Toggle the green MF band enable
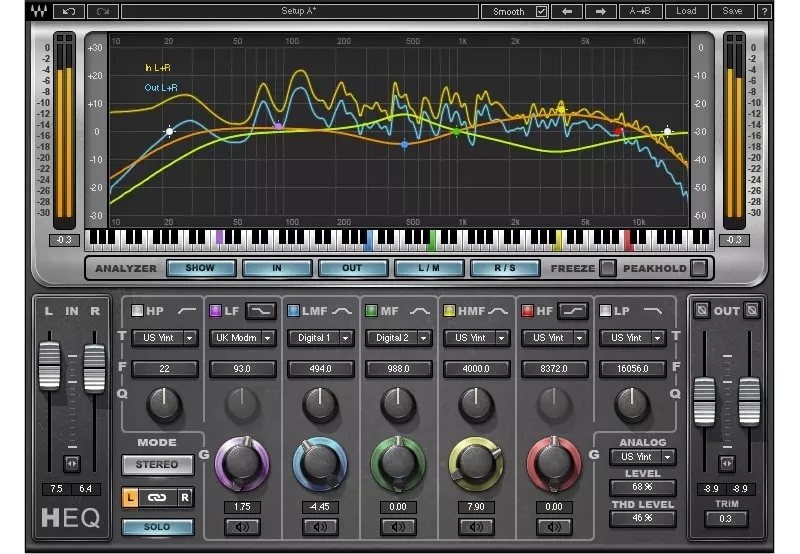This screenshot has width=800, height=554. [x=371, y=311]
